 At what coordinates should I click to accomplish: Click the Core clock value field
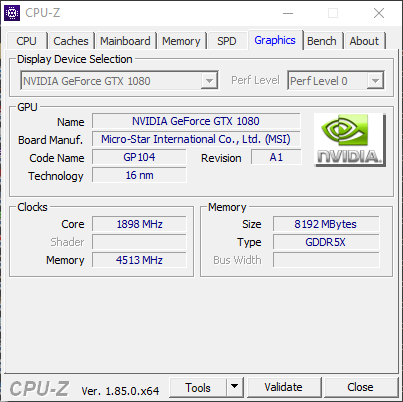(x=139, y=224)
